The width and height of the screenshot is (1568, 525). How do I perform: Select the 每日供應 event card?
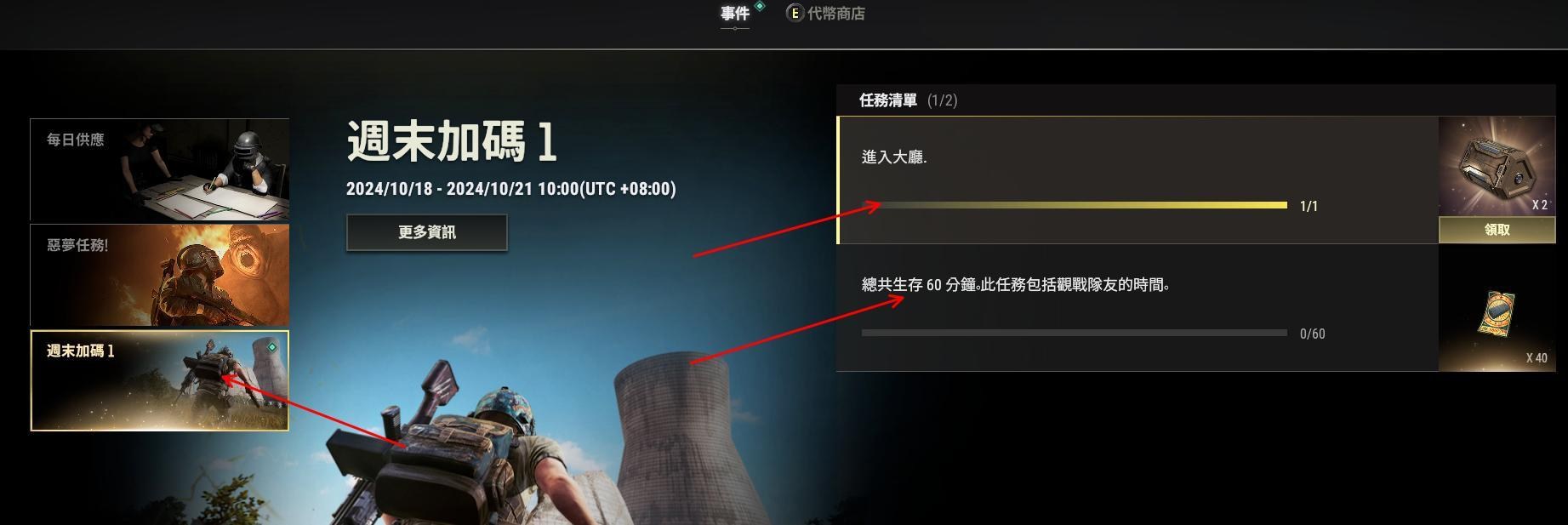[x=160, y=170]
